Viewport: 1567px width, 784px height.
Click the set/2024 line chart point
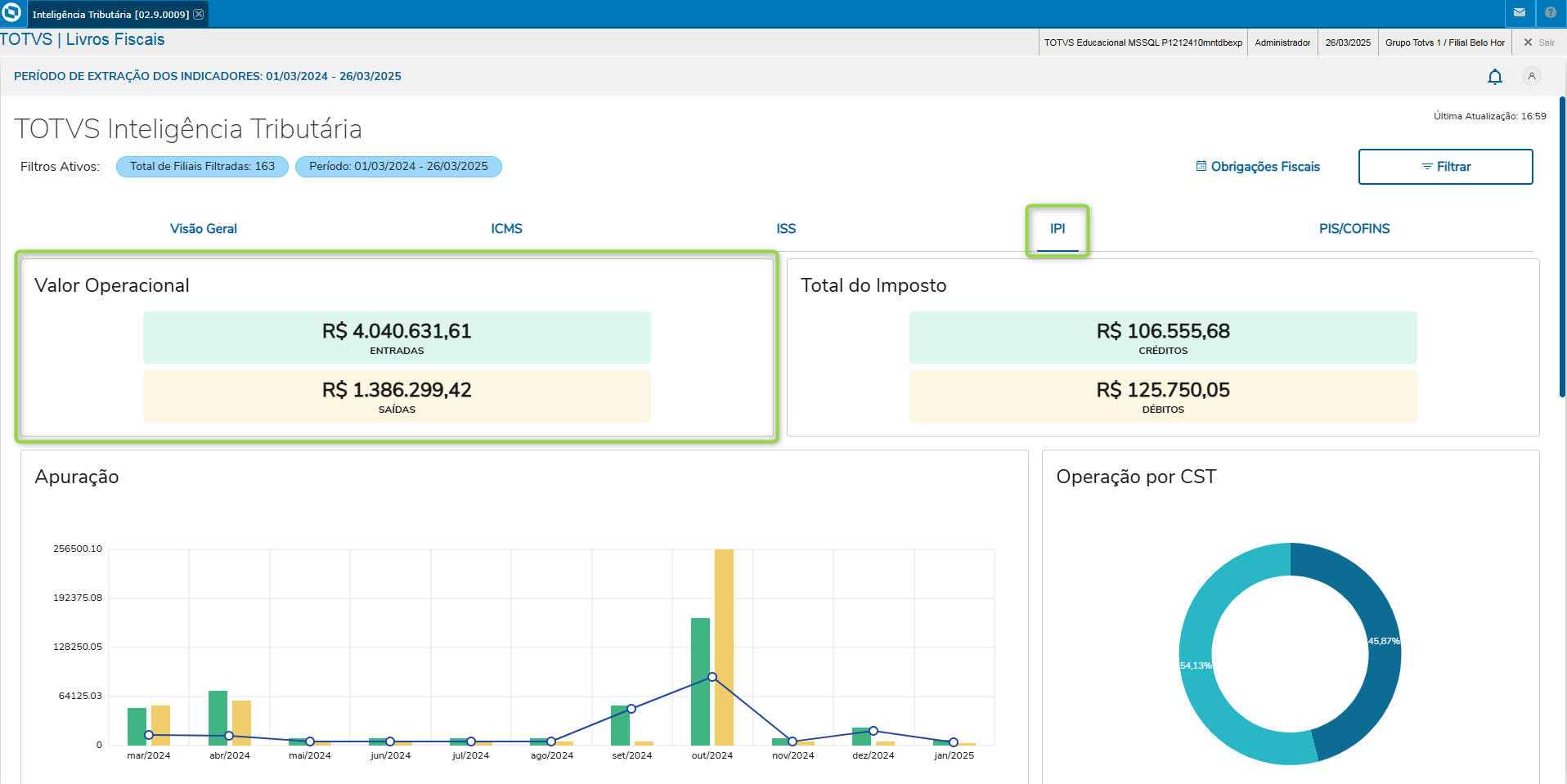(x=631, y=709)
